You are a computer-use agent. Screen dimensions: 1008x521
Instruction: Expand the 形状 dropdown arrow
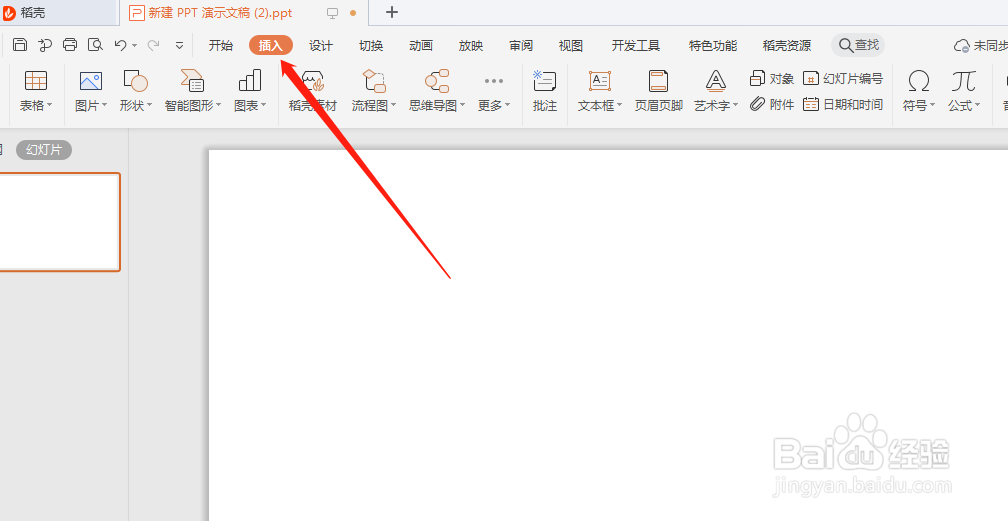(150, 105)
